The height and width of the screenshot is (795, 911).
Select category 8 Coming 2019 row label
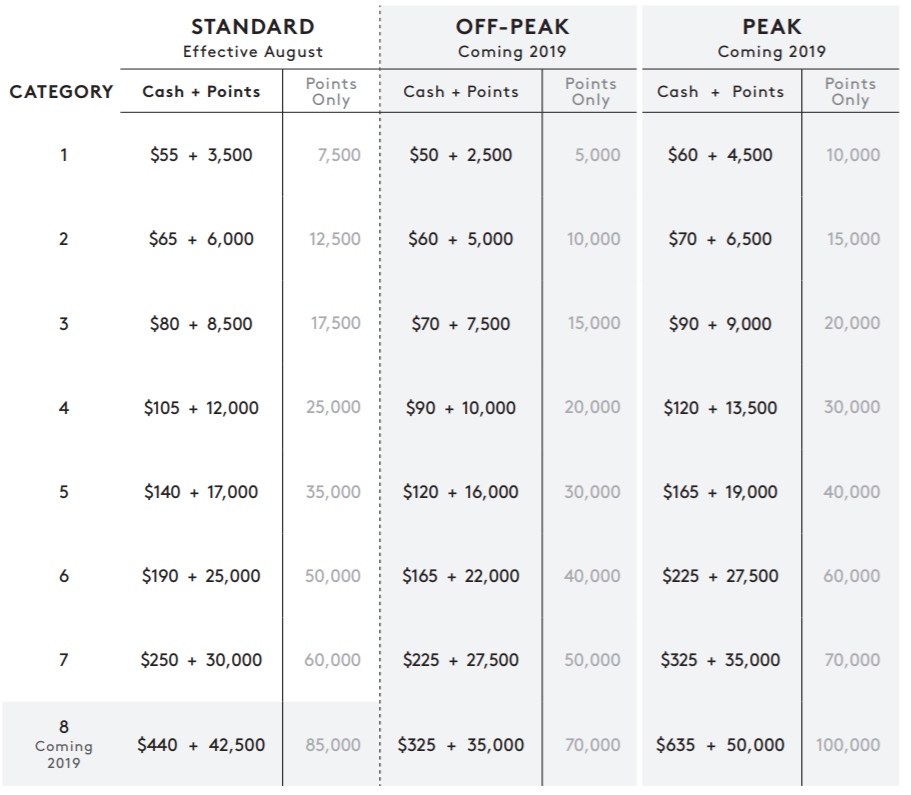[x=64, y=744]
